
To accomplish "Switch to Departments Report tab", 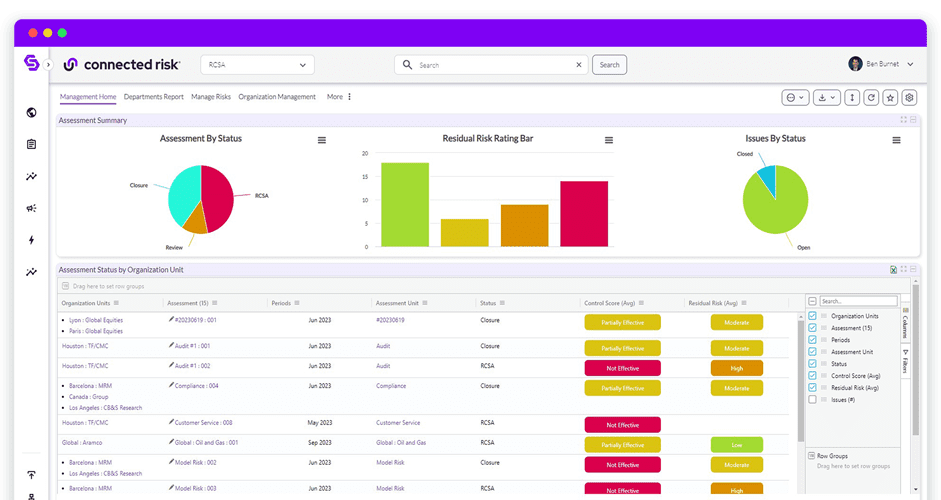I will click(x=154, y=97).
